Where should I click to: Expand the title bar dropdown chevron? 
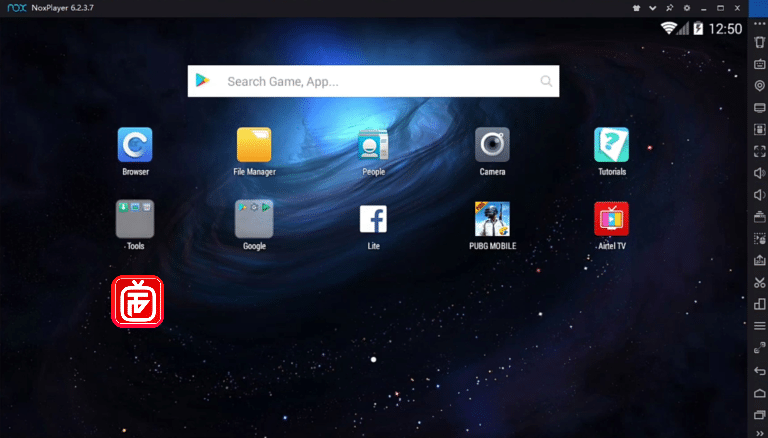tap(652, 8)
